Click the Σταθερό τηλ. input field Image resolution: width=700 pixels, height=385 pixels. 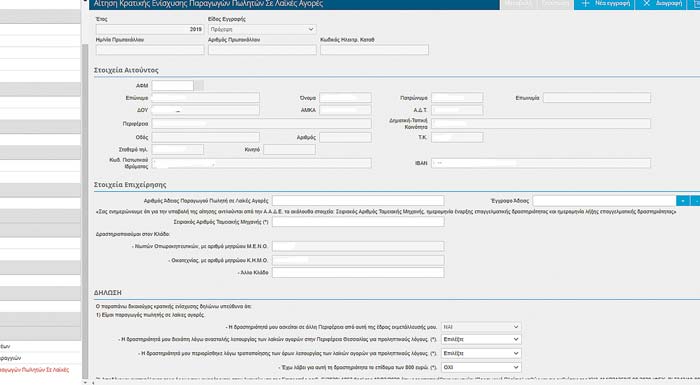[x=177, y=150]
